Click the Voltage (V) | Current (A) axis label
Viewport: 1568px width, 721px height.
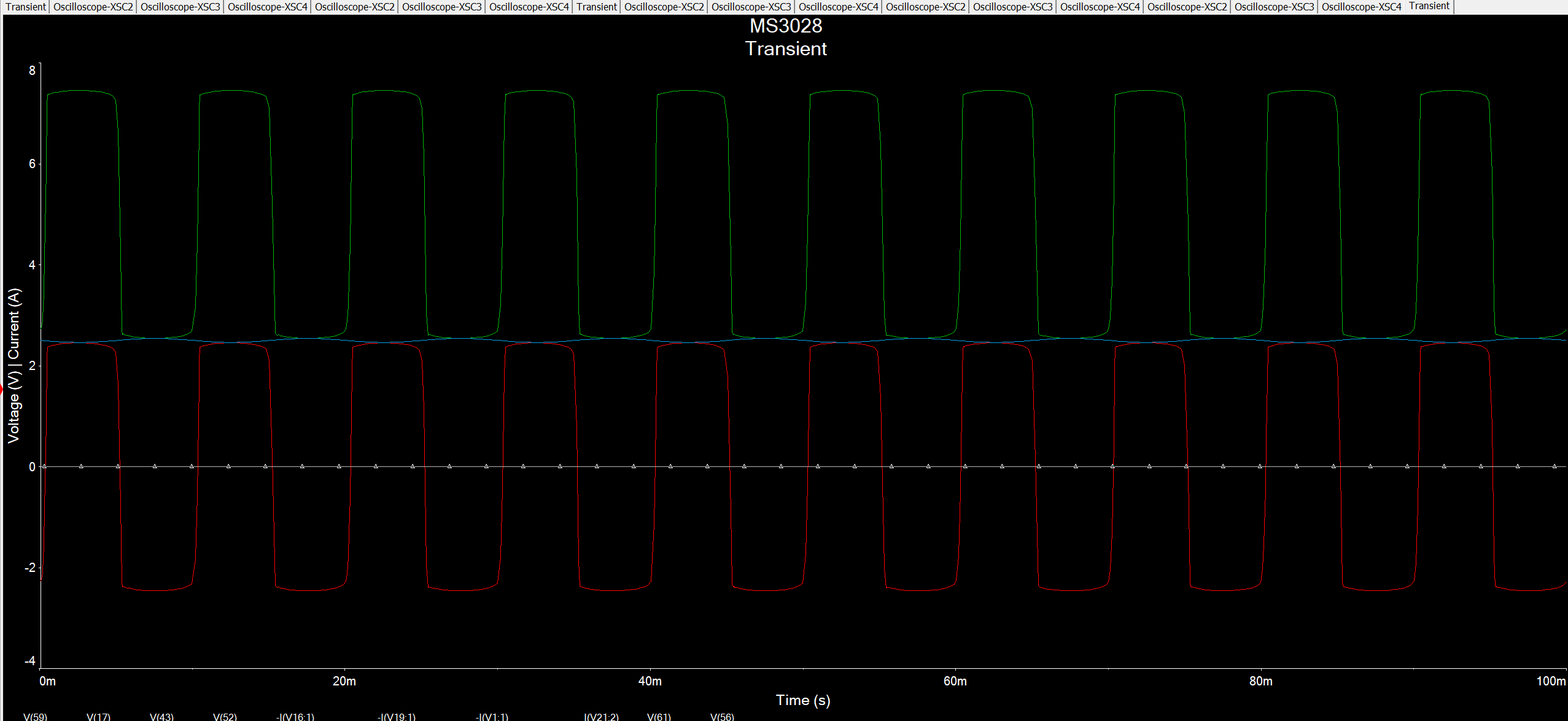[14, 365]
